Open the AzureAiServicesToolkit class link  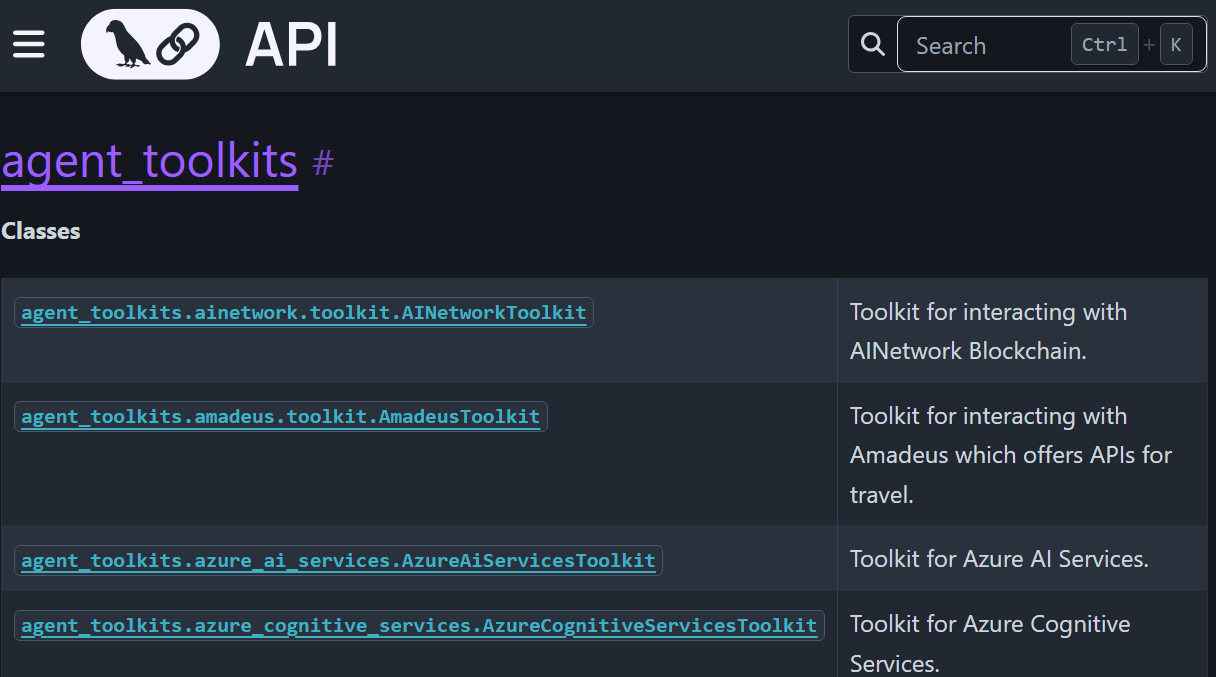pyautogui.click(x=339, y=560)
